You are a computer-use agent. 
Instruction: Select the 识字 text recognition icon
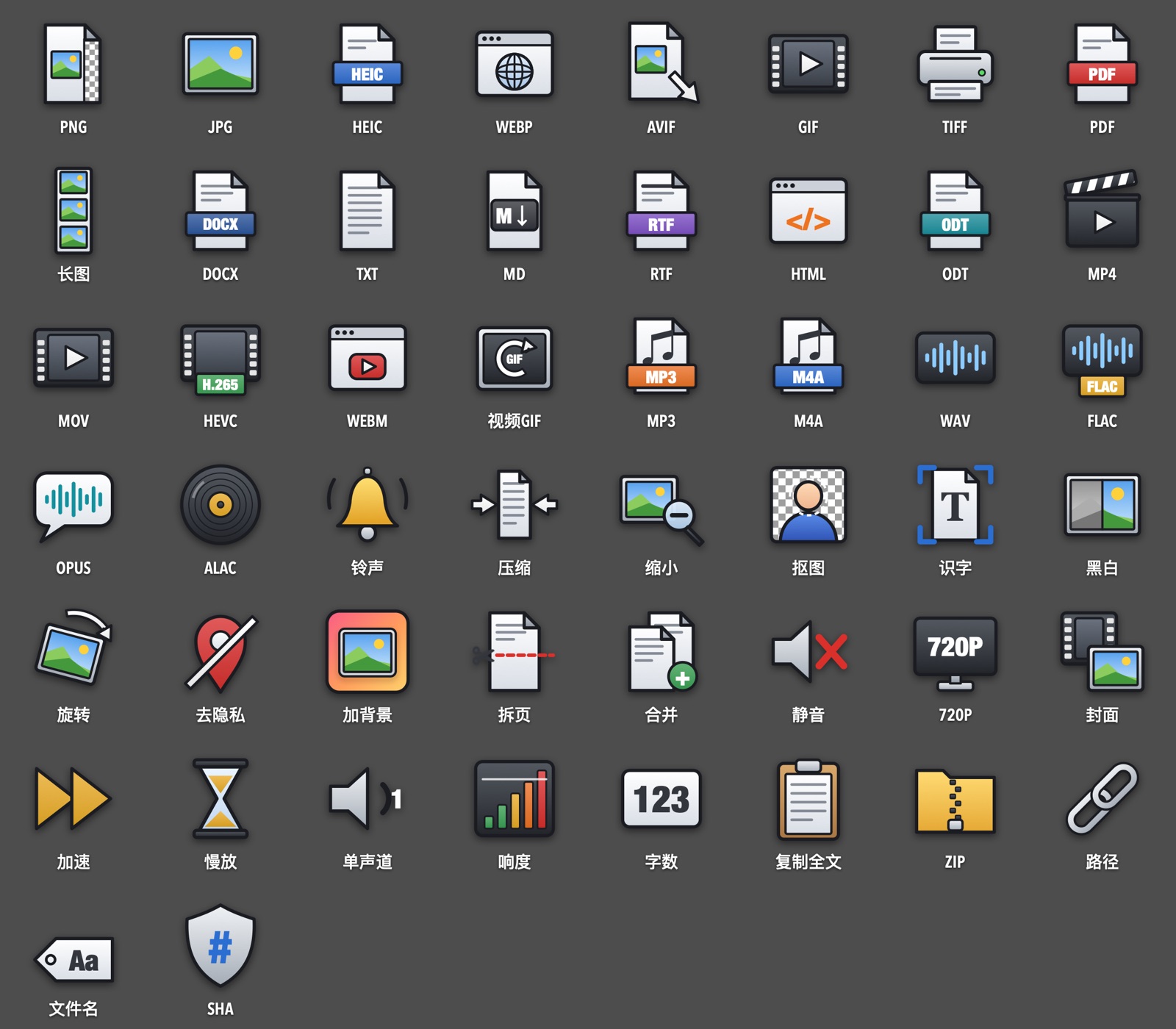tap(955, 505)
